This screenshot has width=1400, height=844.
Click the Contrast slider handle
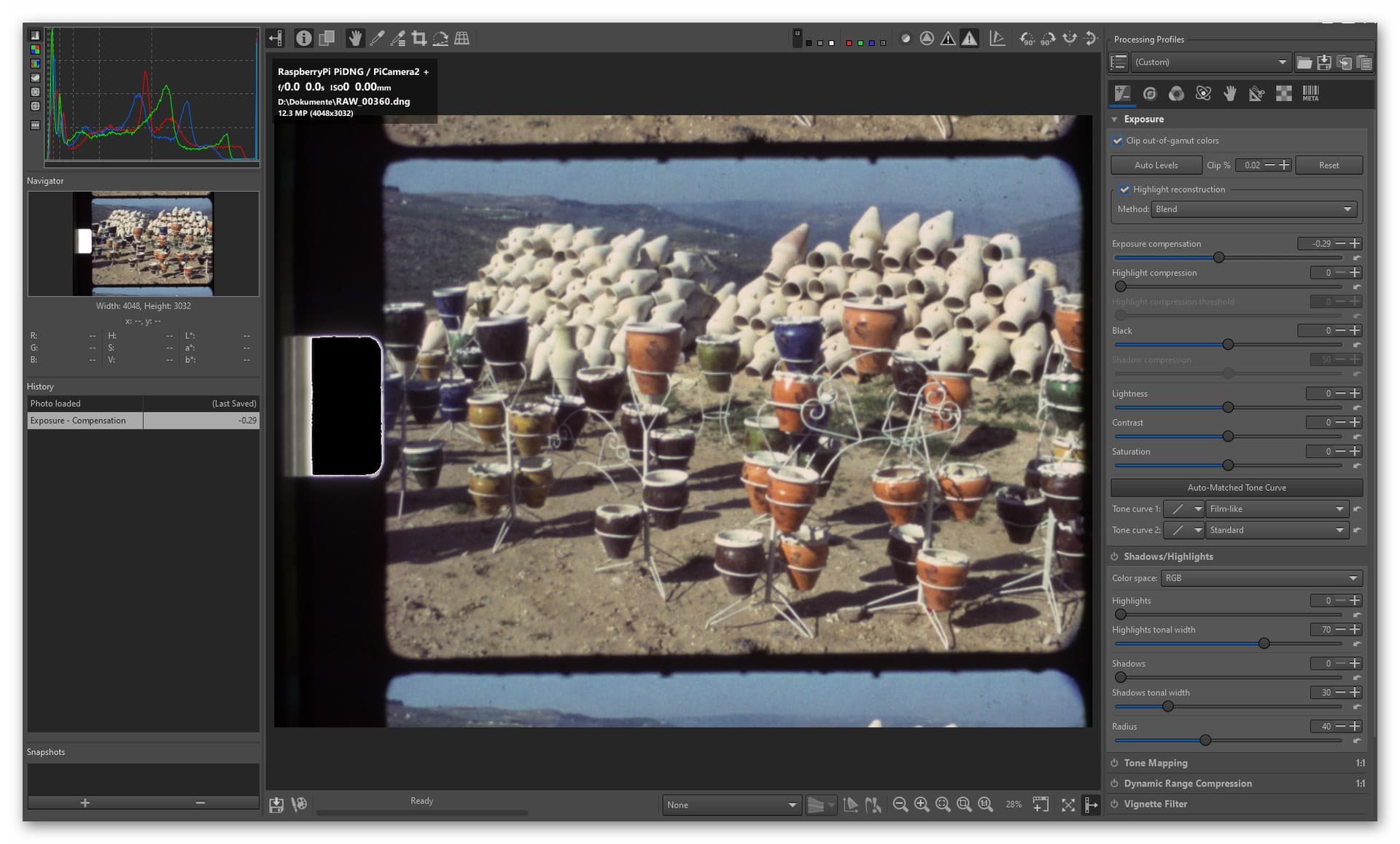(x=1228, y=437)
